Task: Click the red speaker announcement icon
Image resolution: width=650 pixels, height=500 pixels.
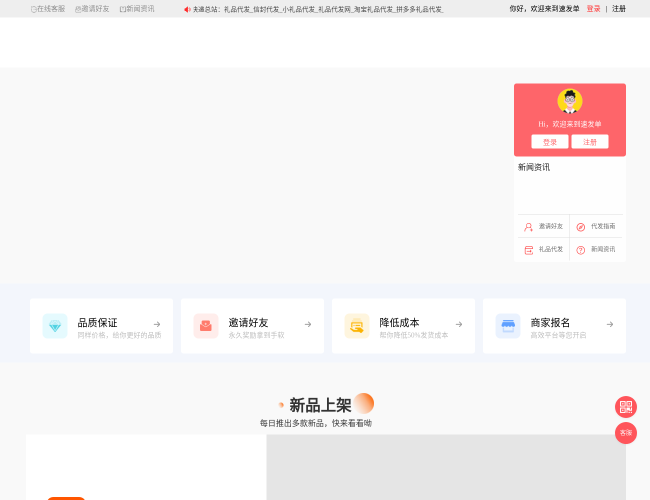Action: click(x=187, y=9)
